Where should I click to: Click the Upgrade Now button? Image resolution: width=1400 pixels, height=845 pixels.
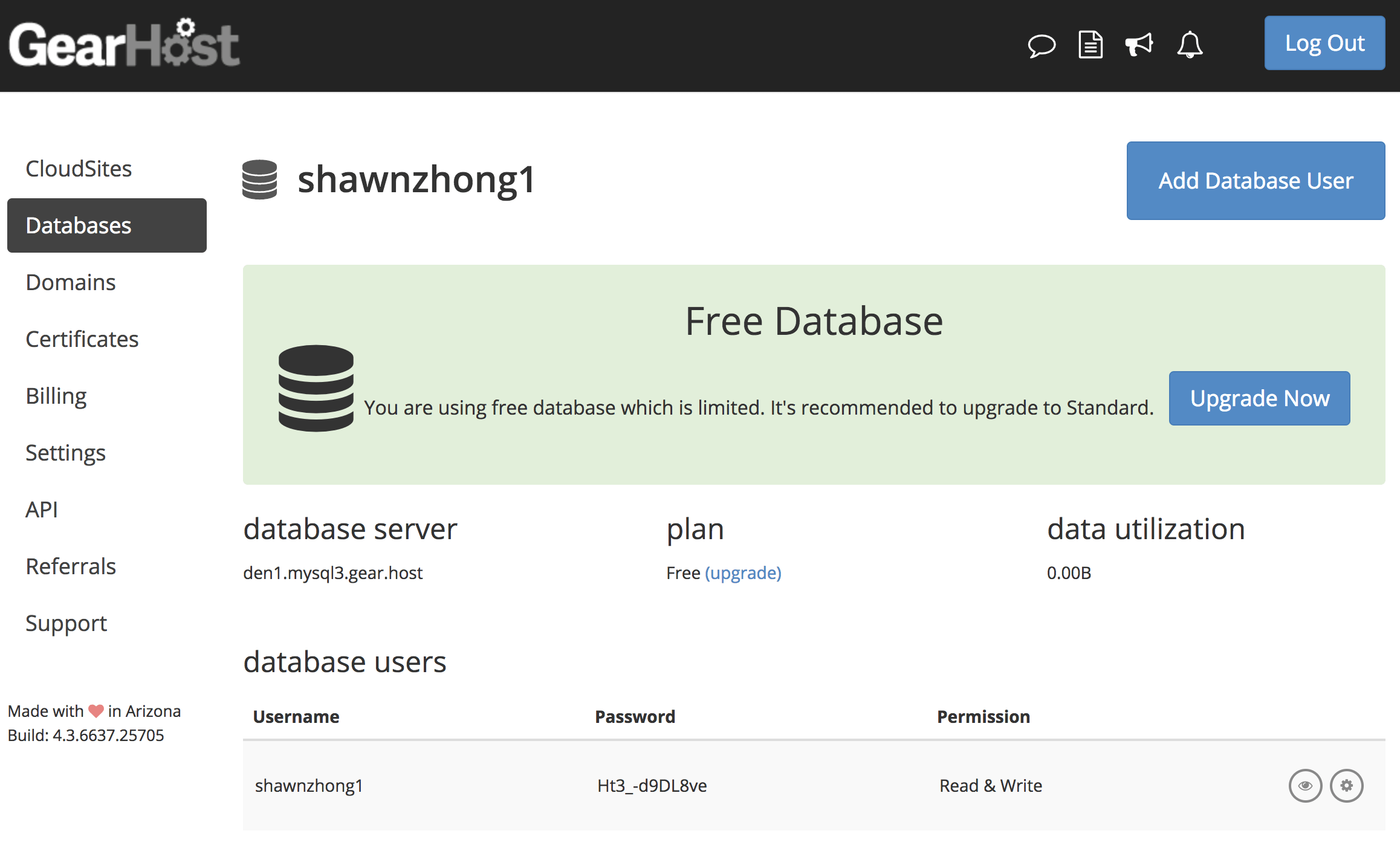(1259, 398)
